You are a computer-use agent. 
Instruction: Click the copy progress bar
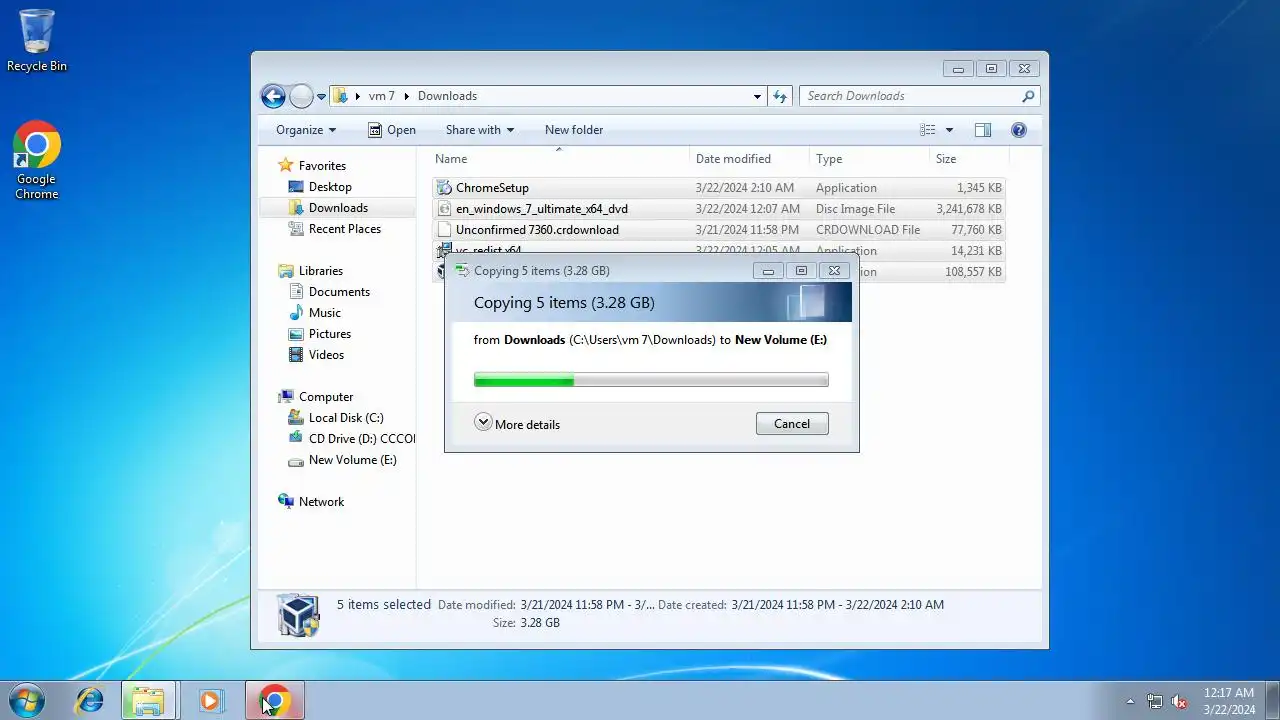tap(651, 380)
